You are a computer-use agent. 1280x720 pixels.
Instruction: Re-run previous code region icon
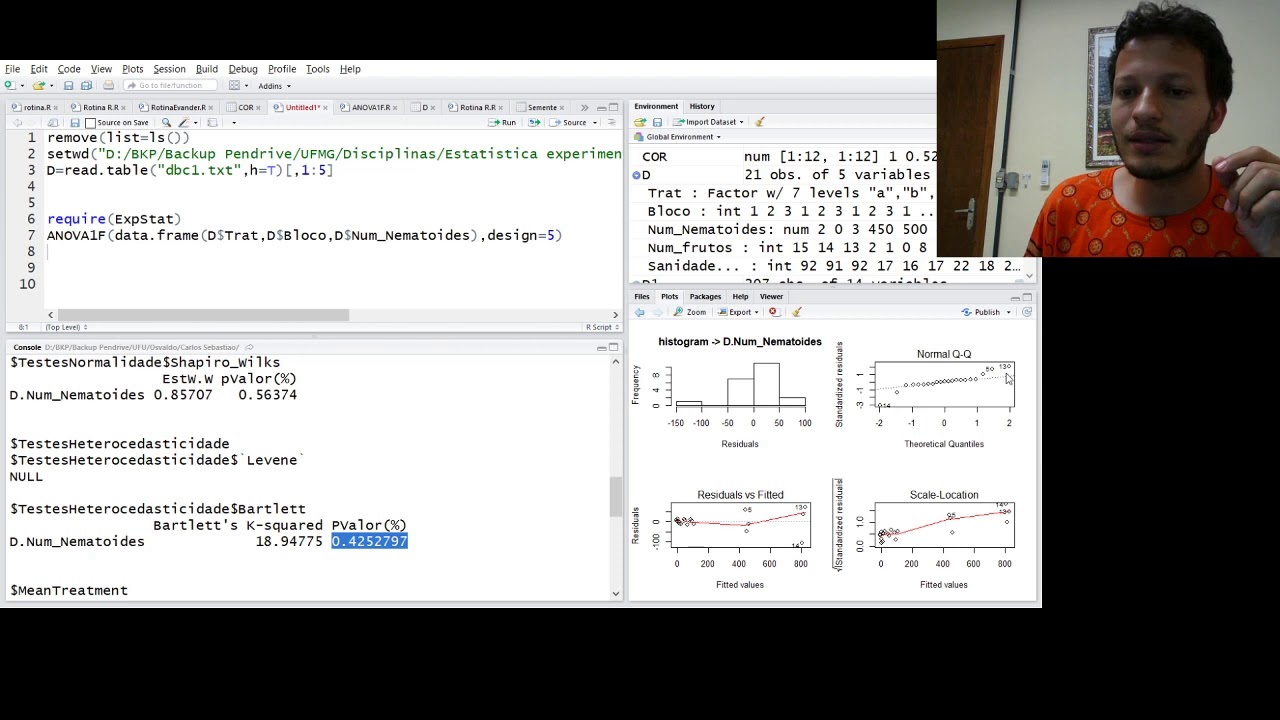(534, 122)
